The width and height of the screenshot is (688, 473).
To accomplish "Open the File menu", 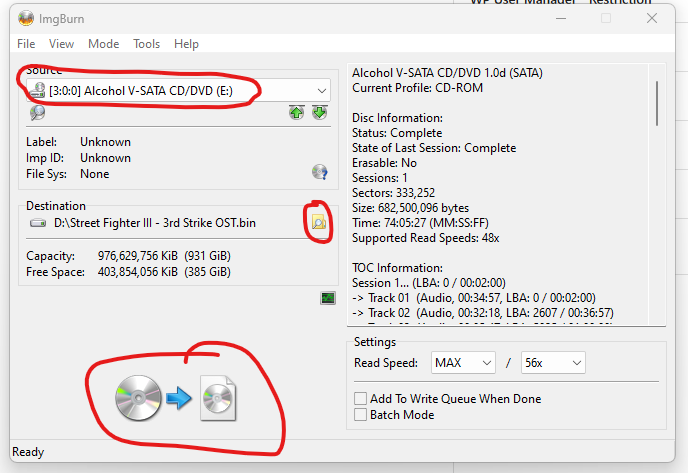I will point(26,44).
